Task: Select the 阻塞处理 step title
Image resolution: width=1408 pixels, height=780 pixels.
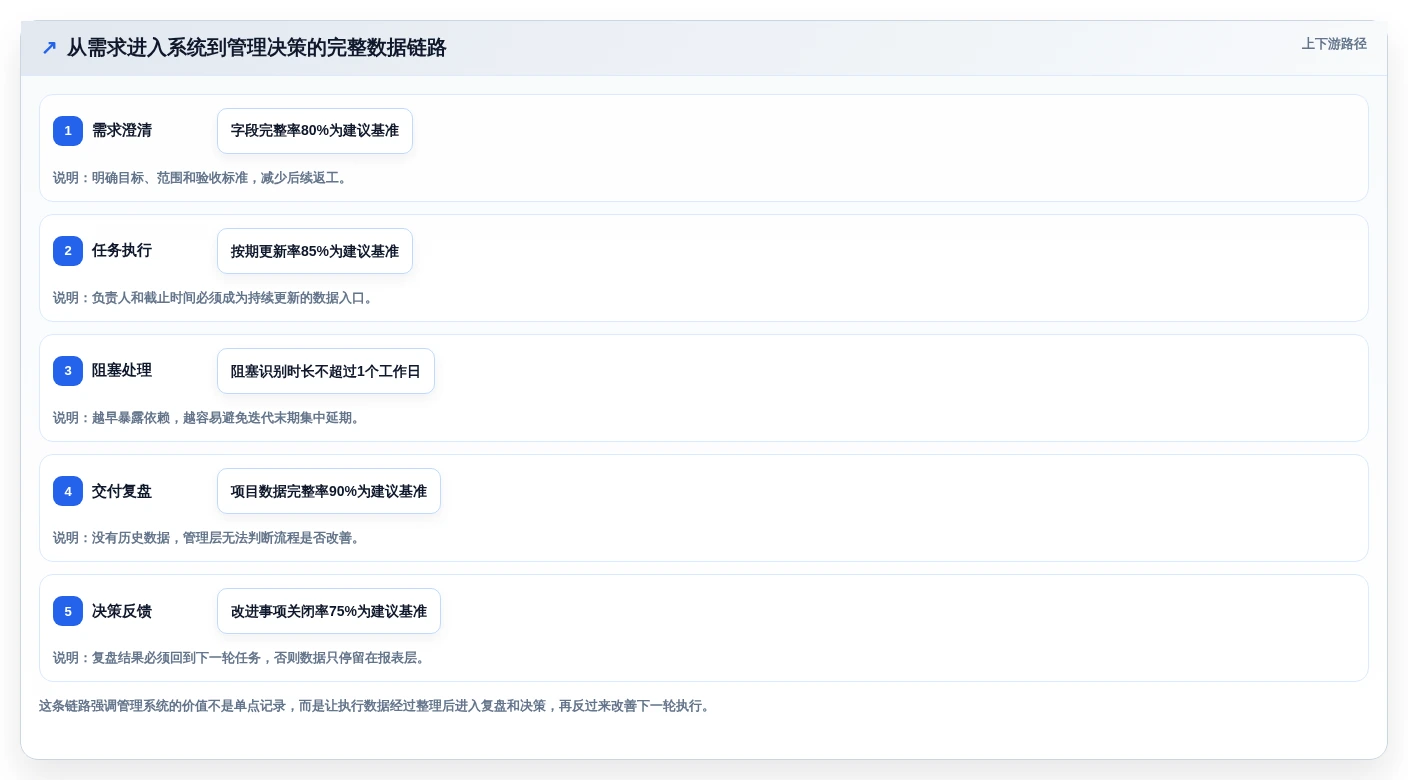Action: pos(122,371)
